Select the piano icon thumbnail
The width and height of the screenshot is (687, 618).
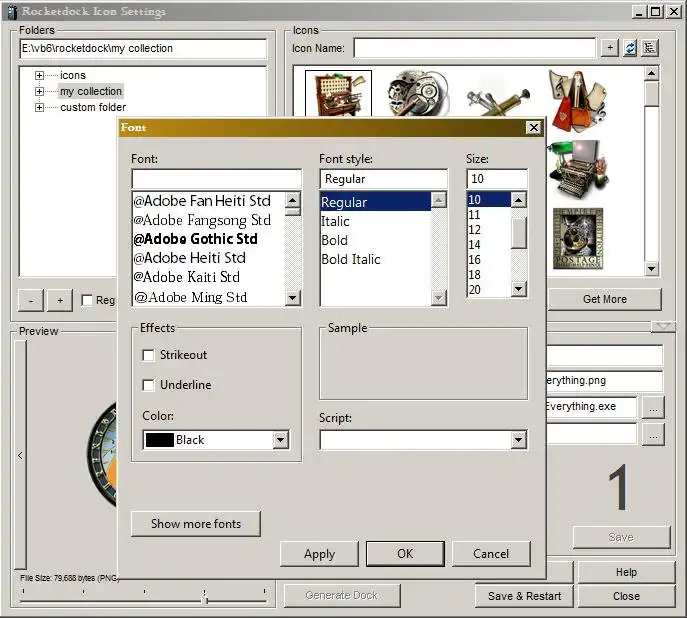click(x=338, y=94)
